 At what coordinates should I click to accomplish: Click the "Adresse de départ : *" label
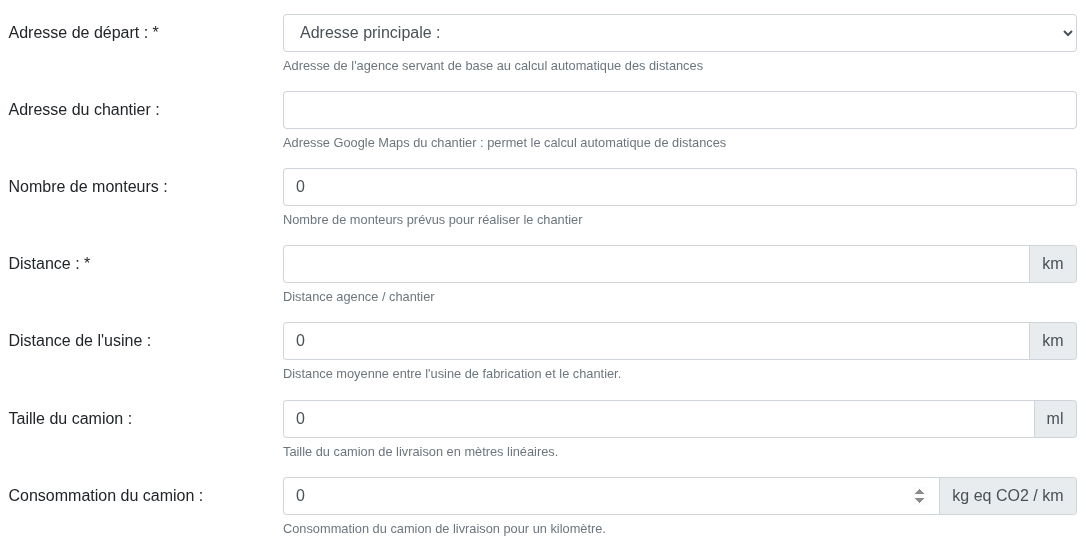(84, 33)
